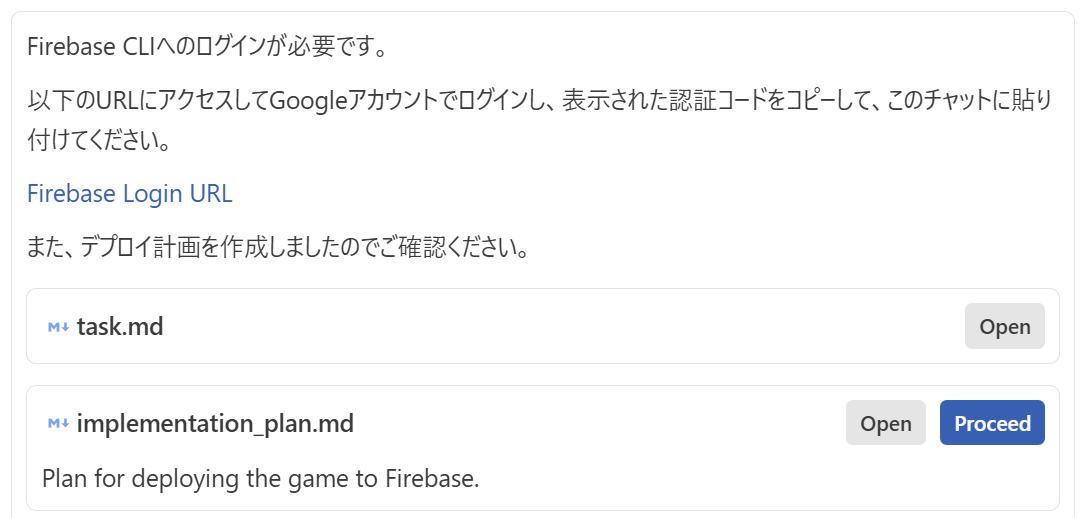The width and height of the screenshot is (1091, 518).
Task: Click the plan description about deploying to Firebase
Action: tap(261, 479)
